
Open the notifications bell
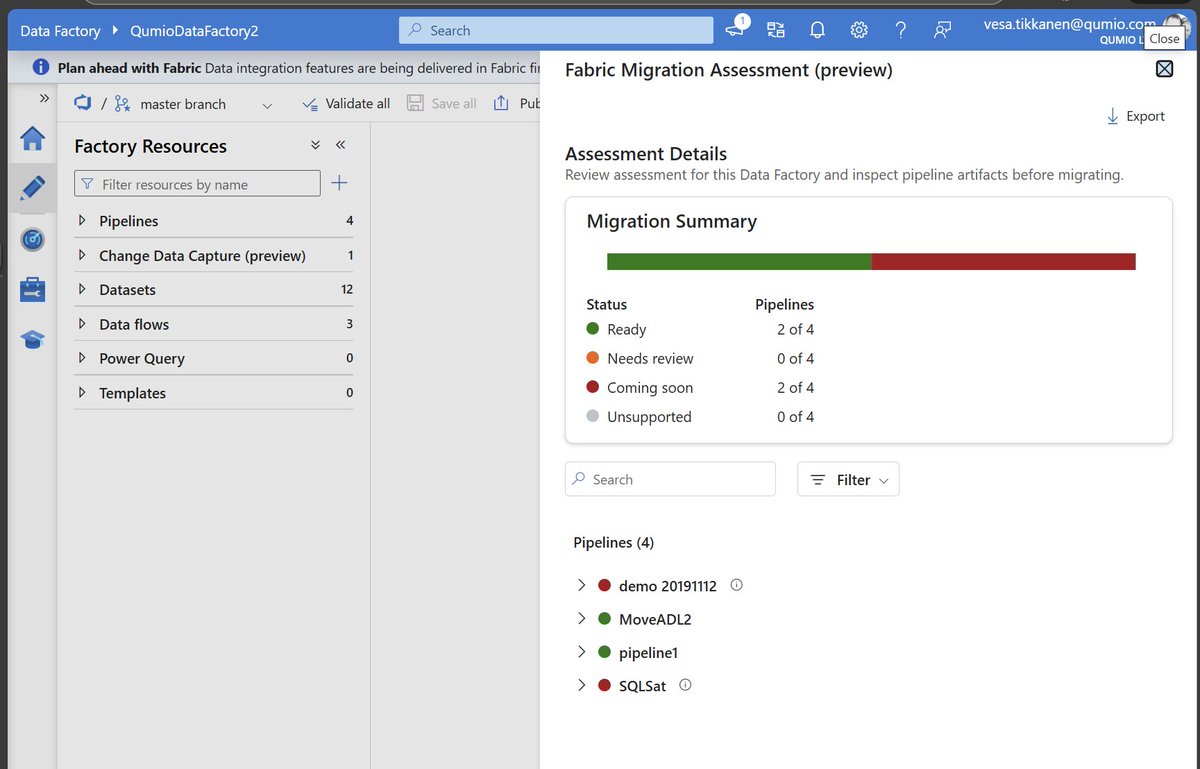click(817, 30)
